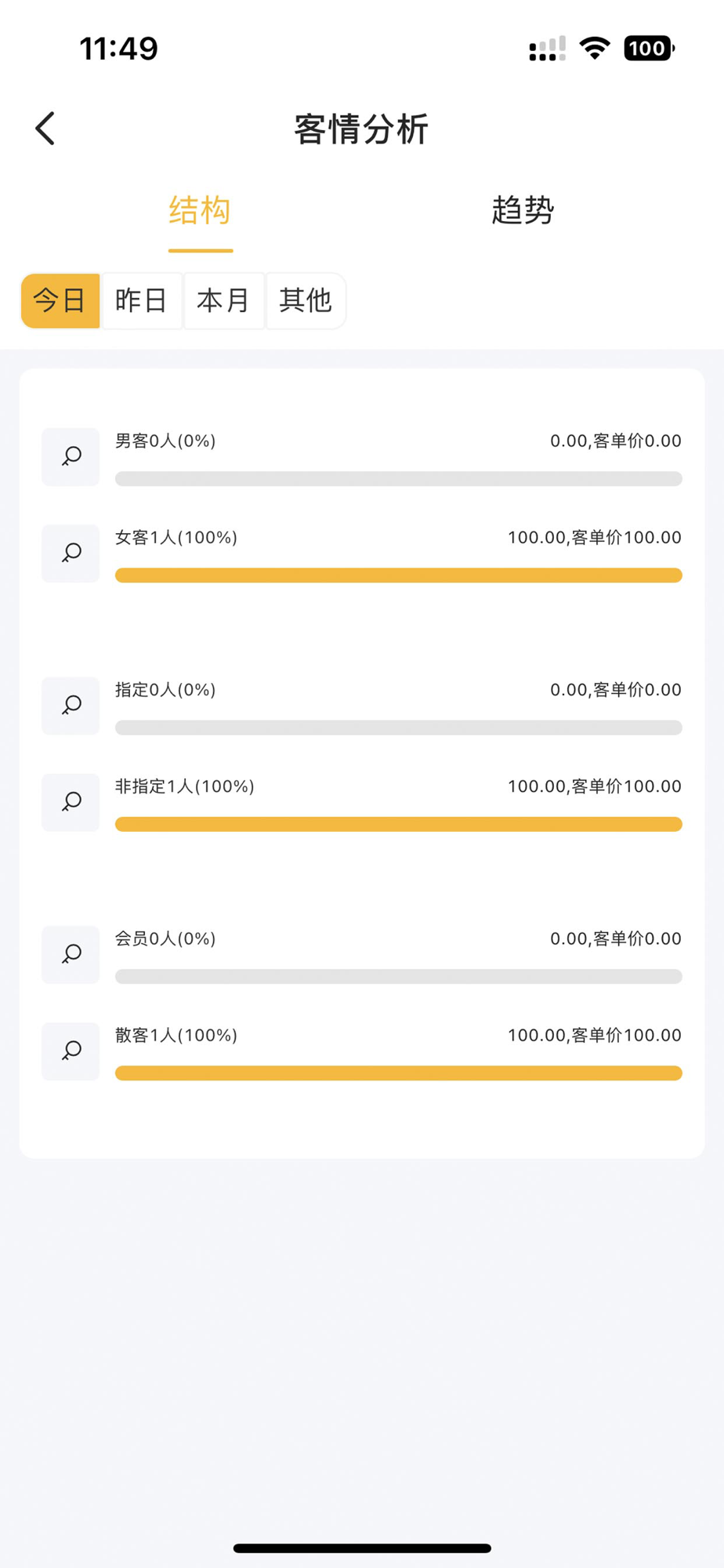
Task: Open the 趋势 tab
Action: tap(523, 211)
